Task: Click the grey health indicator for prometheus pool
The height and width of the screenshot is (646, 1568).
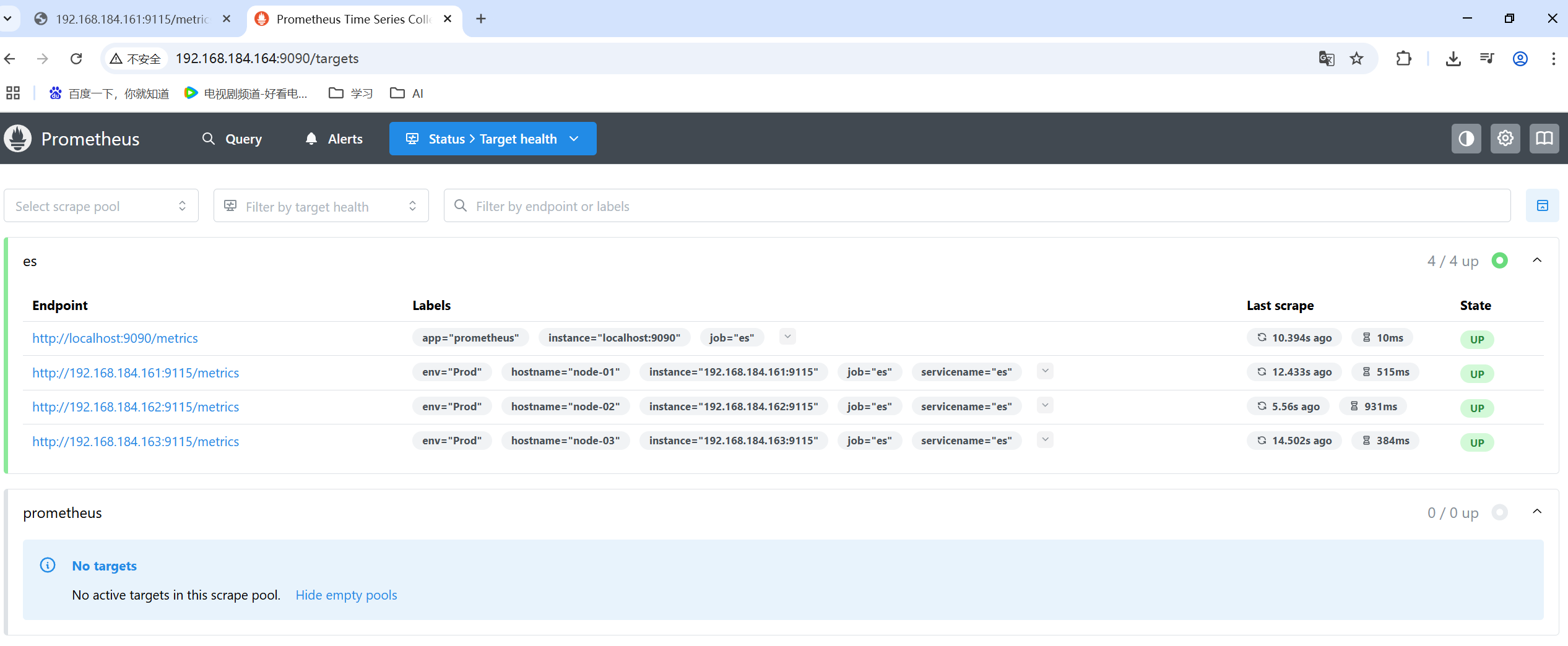Action: click(1499, 512)
